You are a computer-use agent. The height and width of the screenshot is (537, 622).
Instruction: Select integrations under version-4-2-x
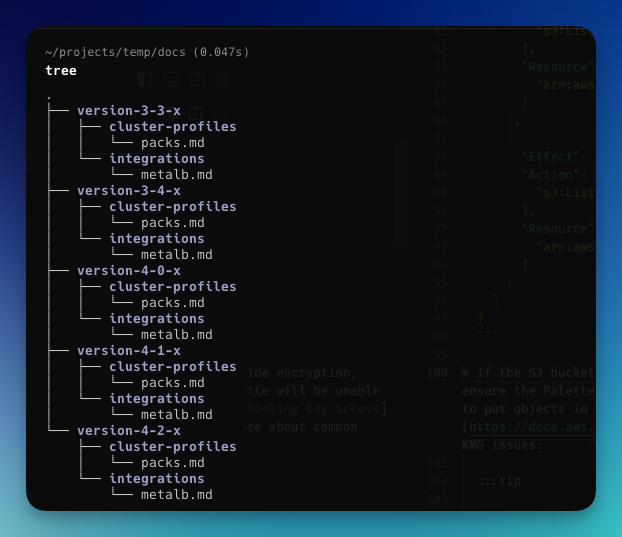pyautogui.click(x=157, y=479)
